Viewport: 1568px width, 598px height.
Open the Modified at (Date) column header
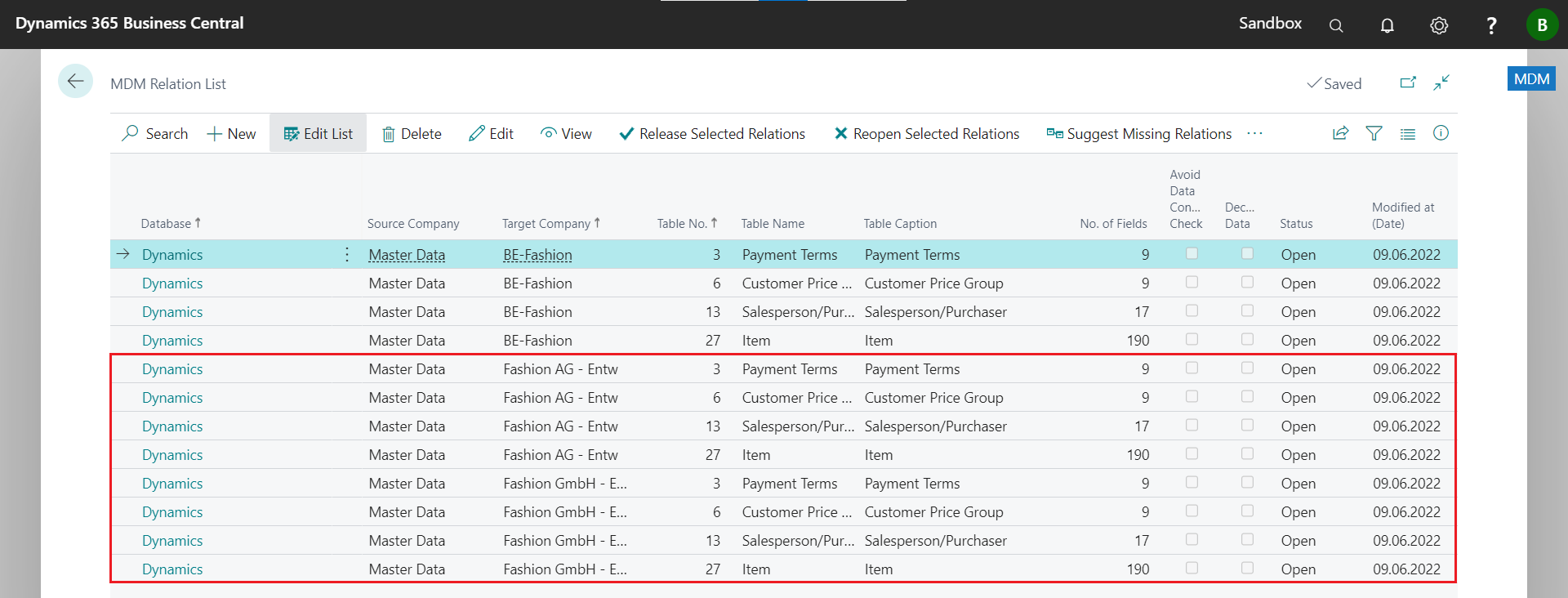tap(1403, 216)
